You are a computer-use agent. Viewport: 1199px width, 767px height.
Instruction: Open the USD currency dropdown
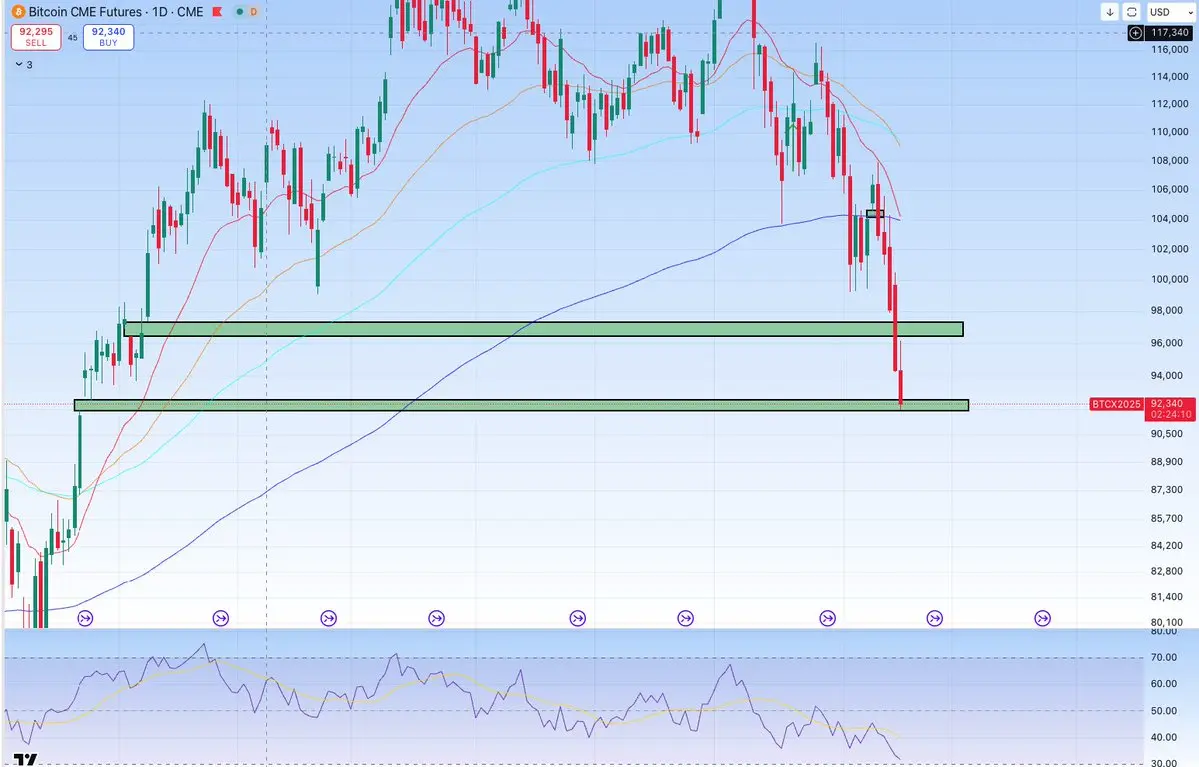[1170, 11]
